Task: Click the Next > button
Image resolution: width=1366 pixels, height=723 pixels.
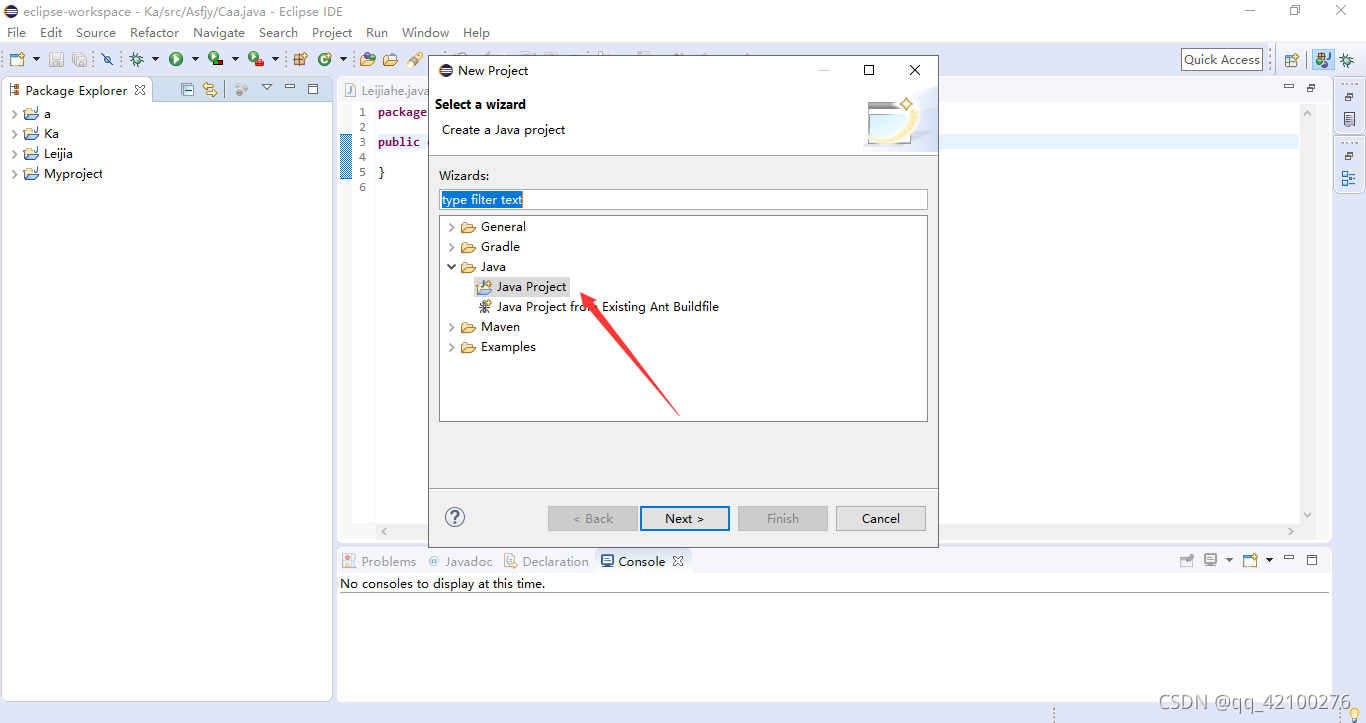Action: 685,518
